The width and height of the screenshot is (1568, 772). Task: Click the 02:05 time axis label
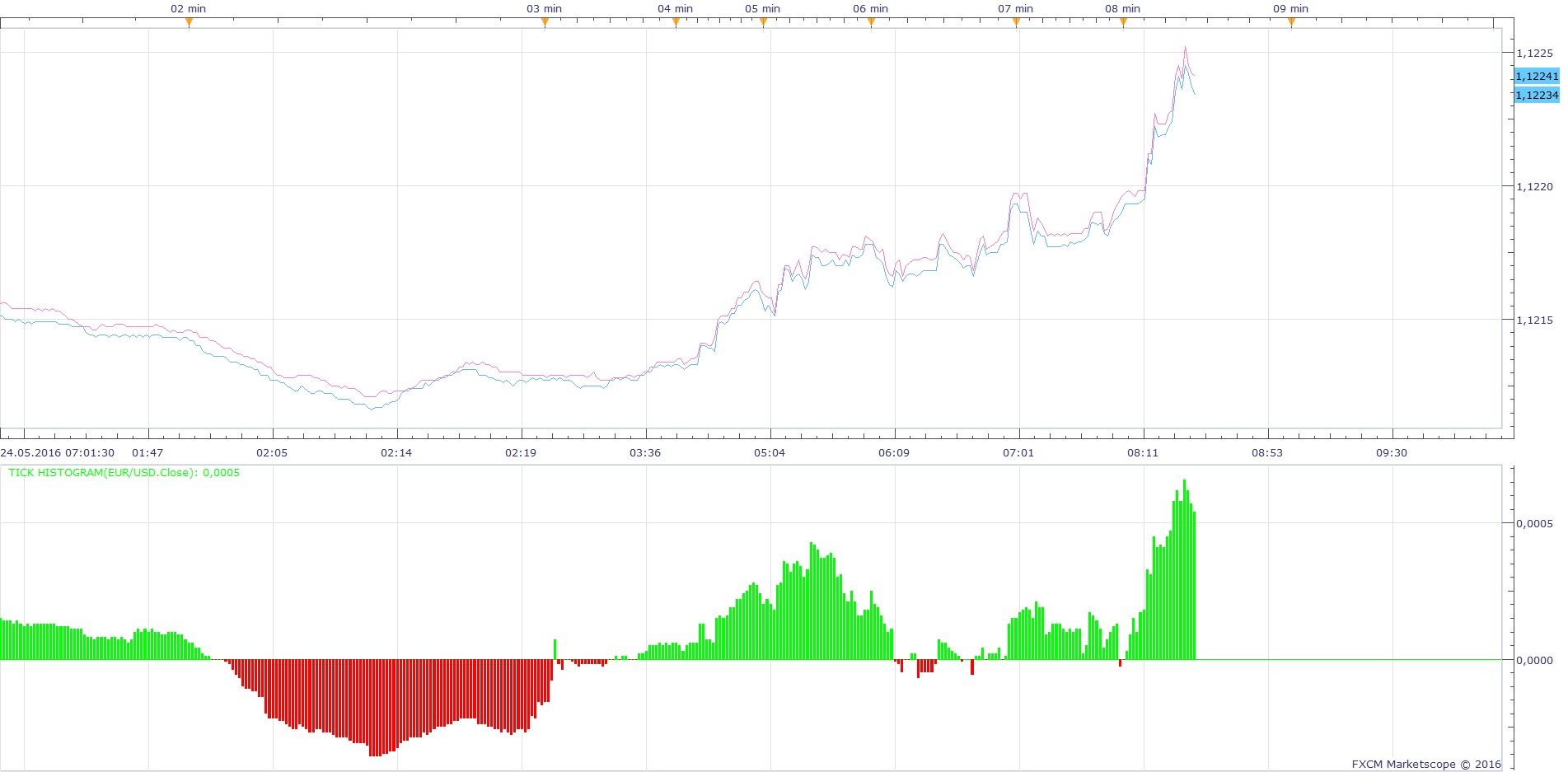(272, 453)
